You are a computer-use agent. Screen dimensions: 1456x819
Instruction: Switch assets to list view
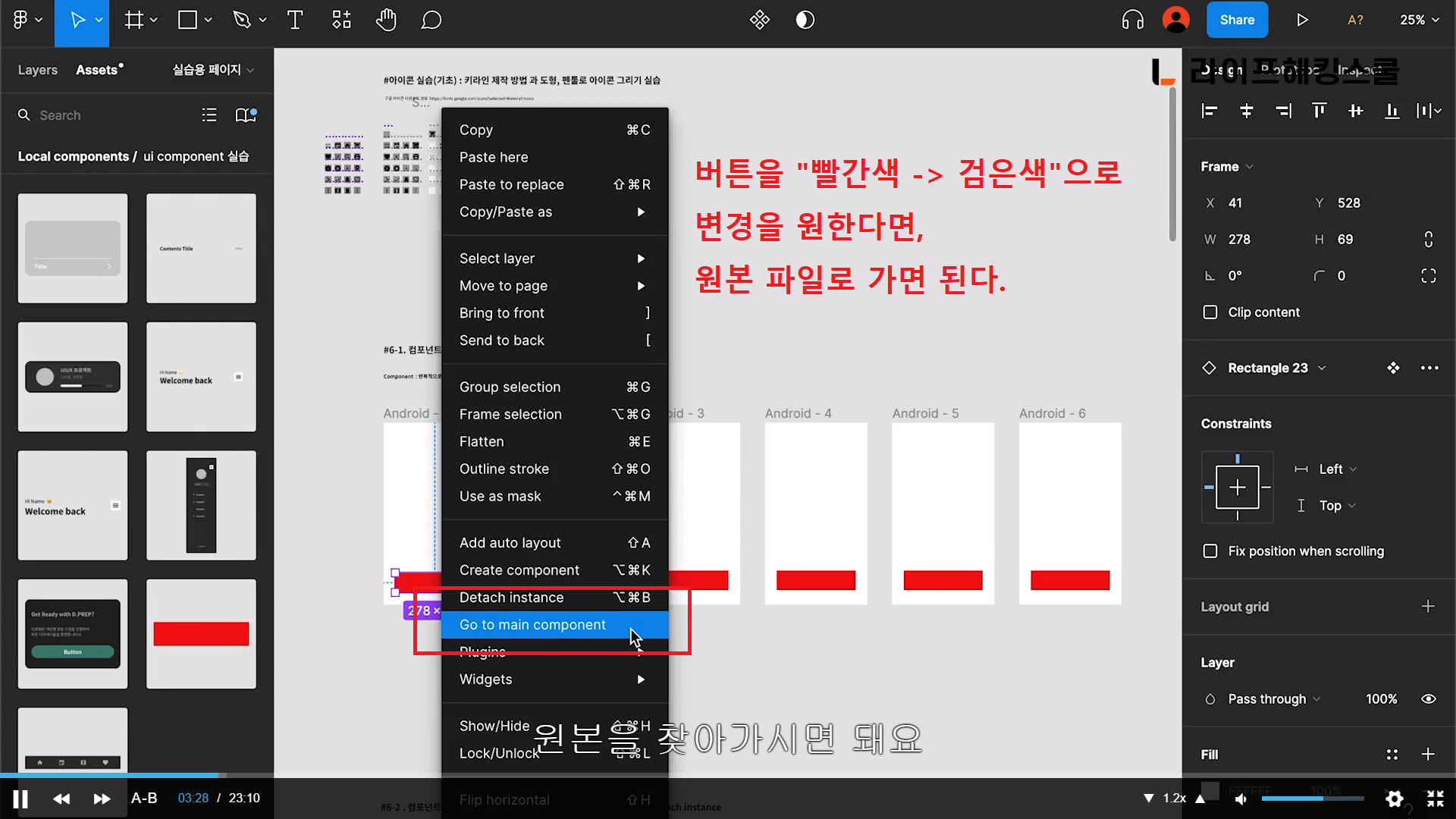209,115
